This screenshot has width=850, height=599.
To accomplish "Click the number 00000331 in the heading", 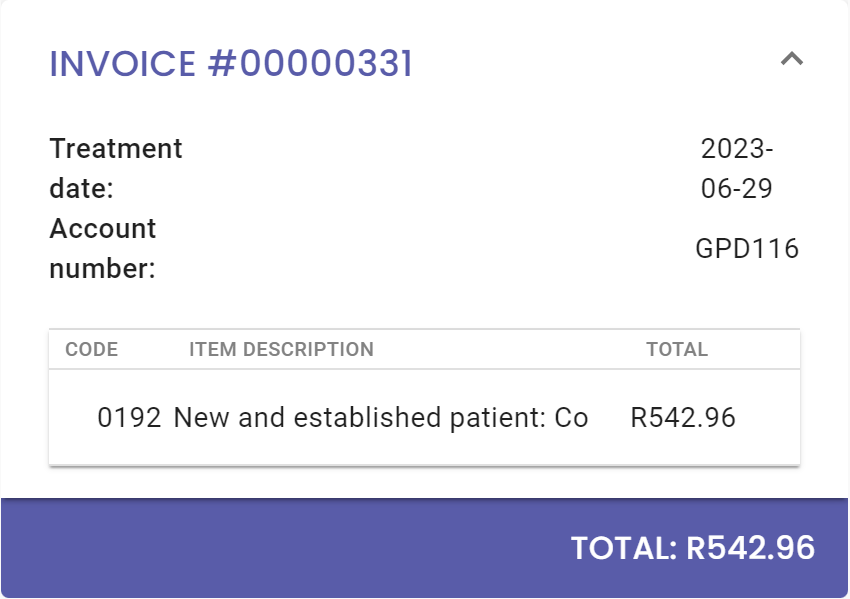I will pos(325,64).
